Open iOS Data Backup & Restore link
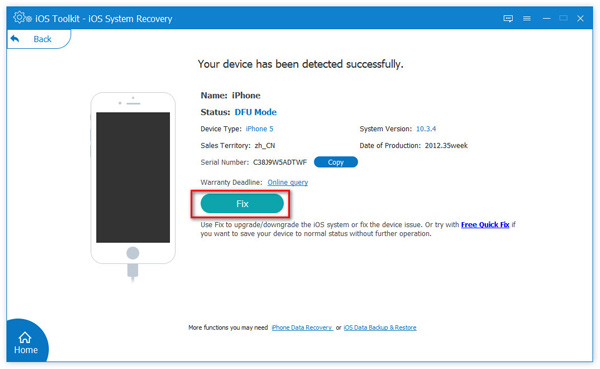Image resolution: width=600 pixels, height=369 pixels. (380, 328)
